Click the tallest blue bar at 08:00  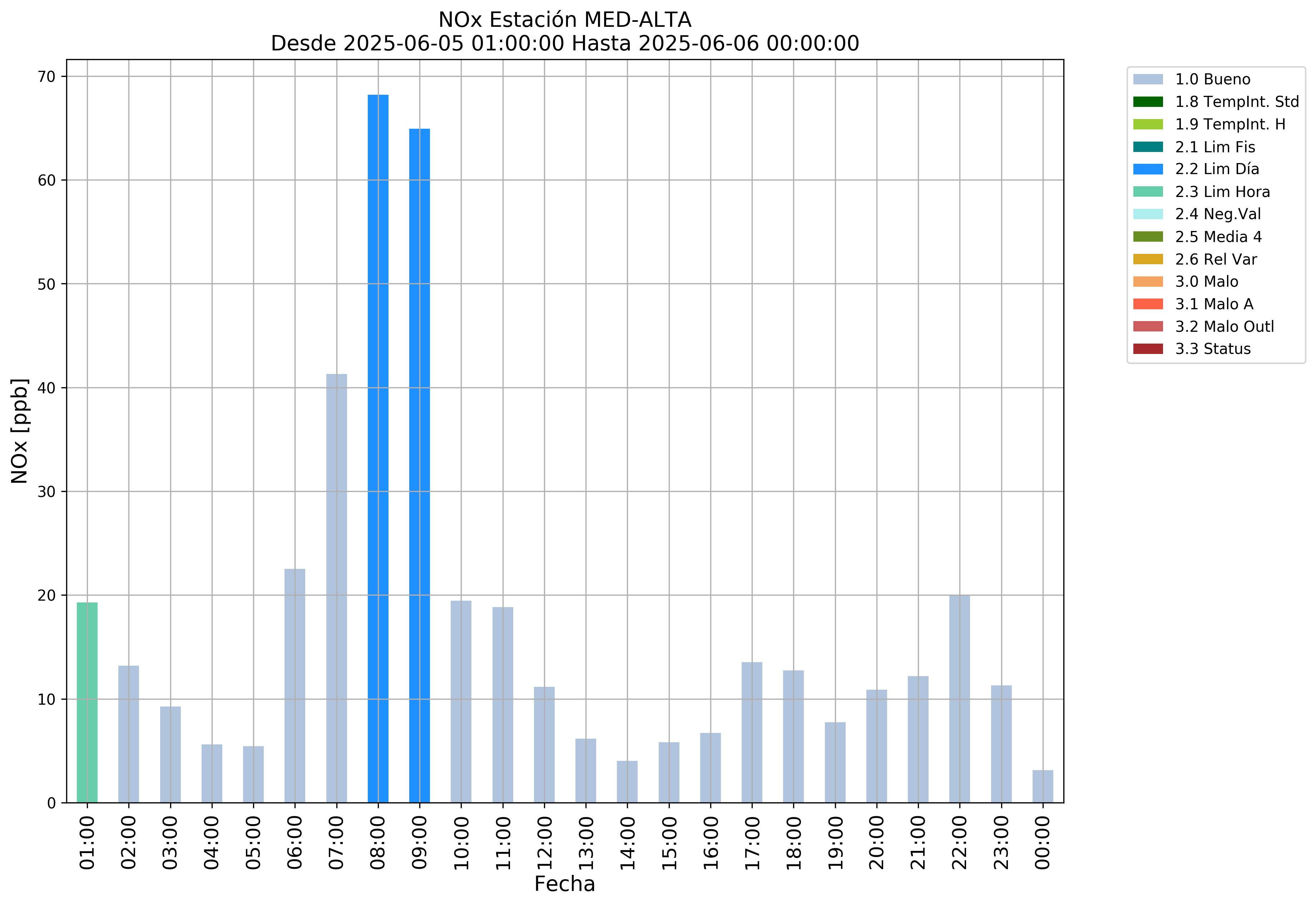point(378,448)
